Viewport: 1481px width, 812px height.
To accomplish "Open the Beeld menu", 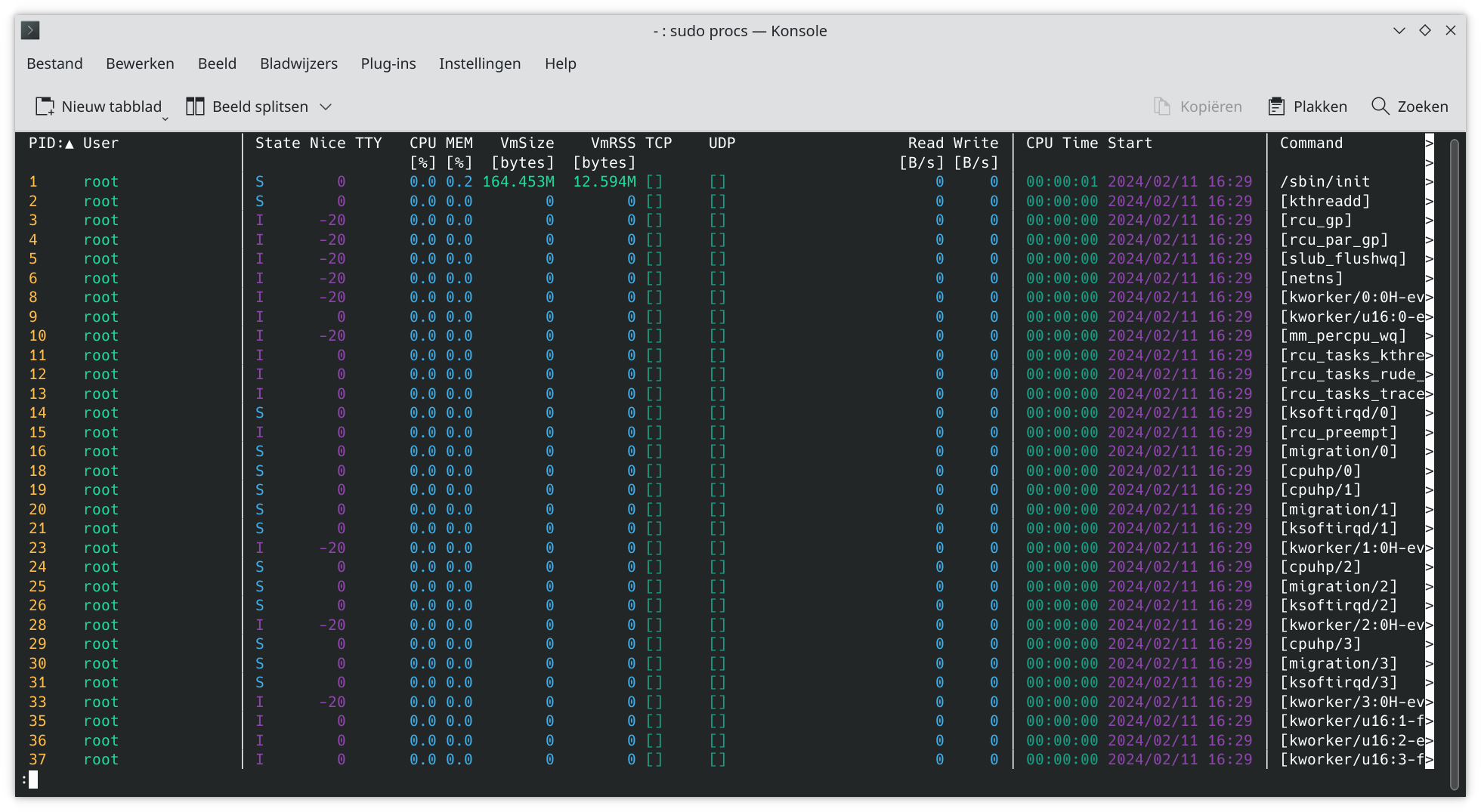I will [217, 63].
